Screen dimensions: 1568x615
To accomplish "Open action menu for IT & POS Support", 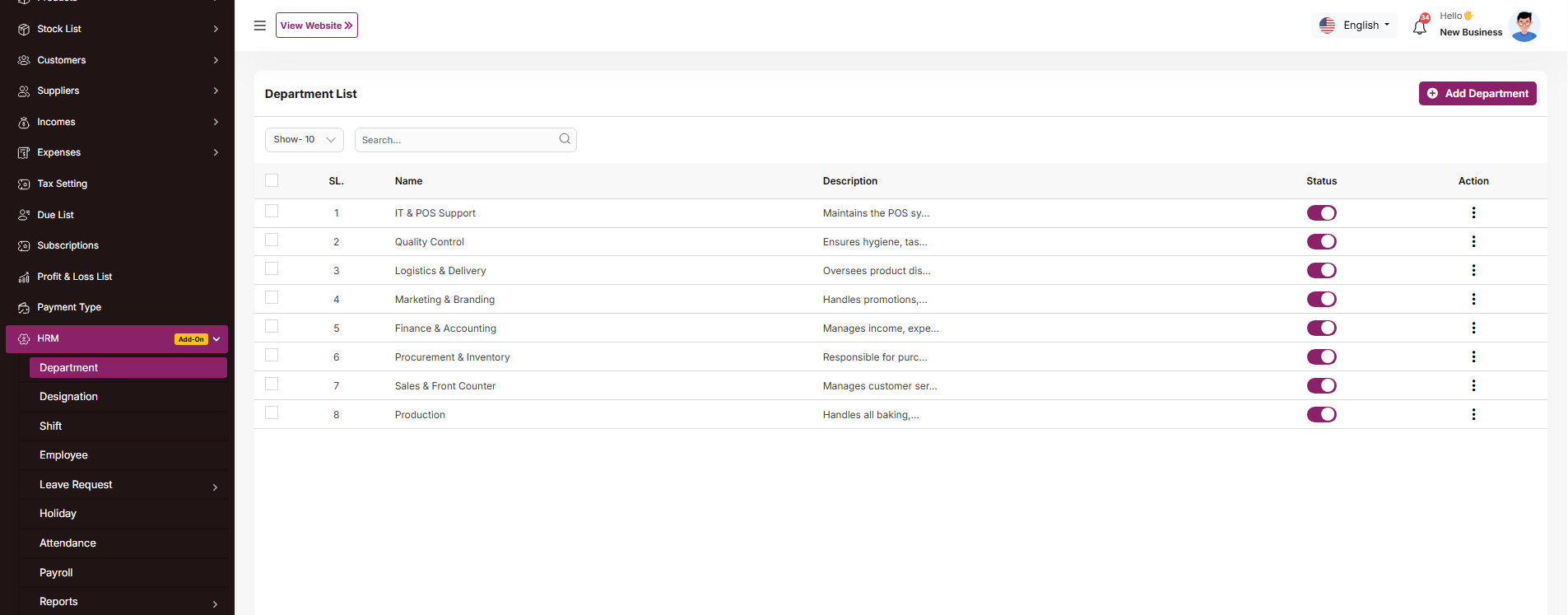I will [x=1473, y=213].
